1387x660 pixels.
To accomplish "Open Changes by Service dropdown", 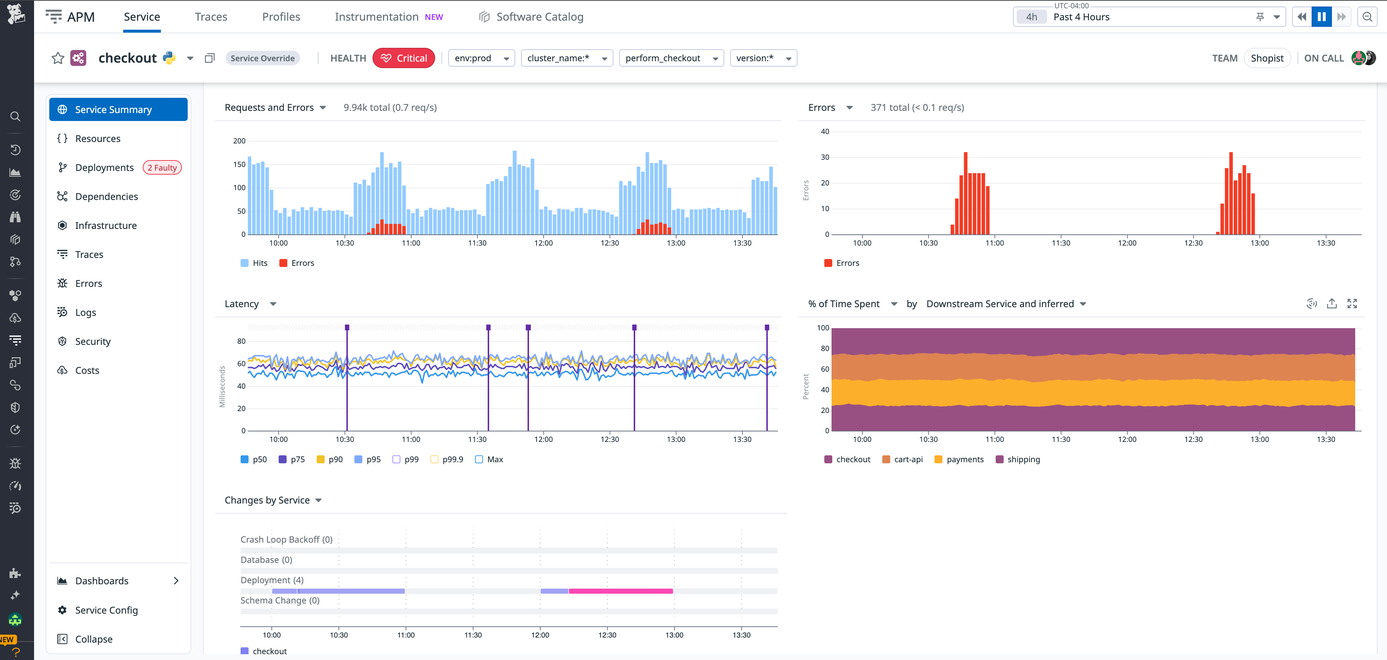I will 319,501.
